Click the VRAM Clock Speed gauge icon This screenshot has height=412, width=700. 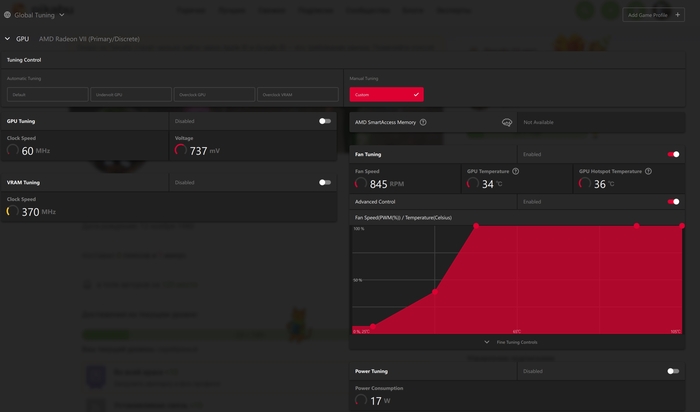[x=12, y=212]
